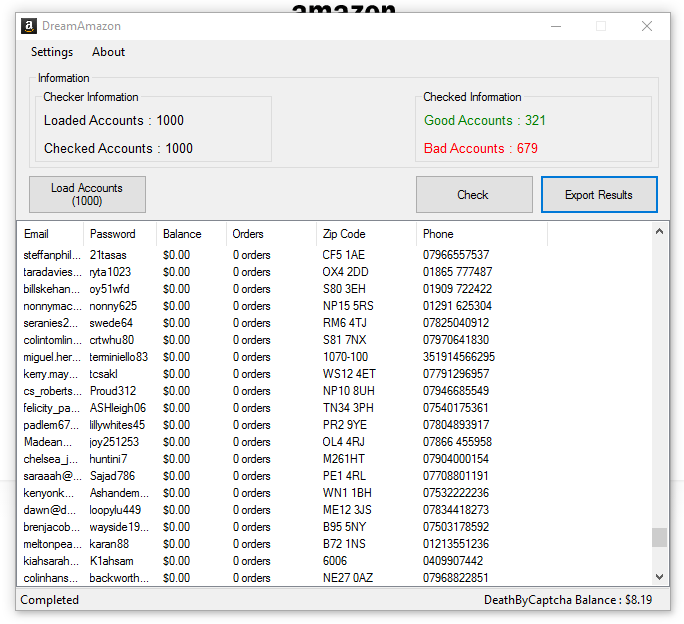The height and width of the screenshot is (624, 684).
Task: Click zip code cell CF5 1AE
Action: point(344,255)
